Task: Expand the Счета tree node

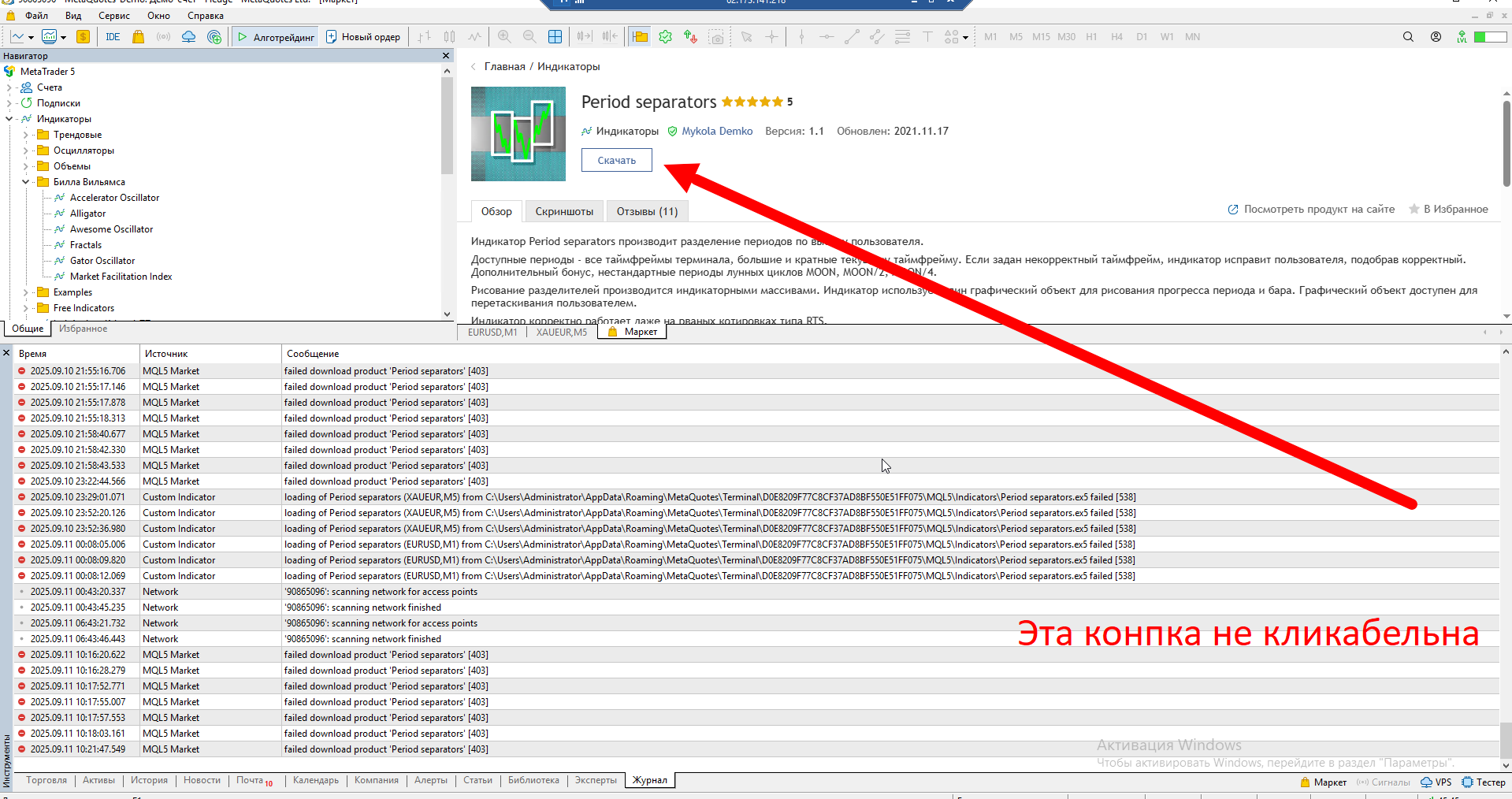Action: (x=9, y=87)
